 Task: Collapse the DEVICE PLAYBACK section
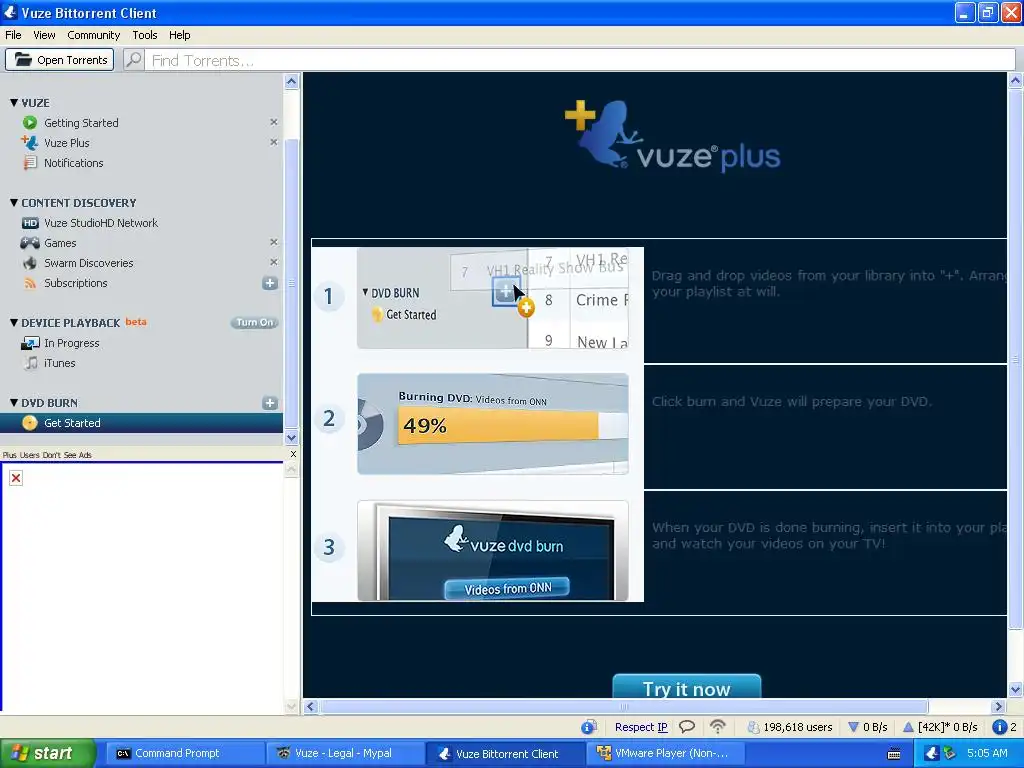coord(14,323)
